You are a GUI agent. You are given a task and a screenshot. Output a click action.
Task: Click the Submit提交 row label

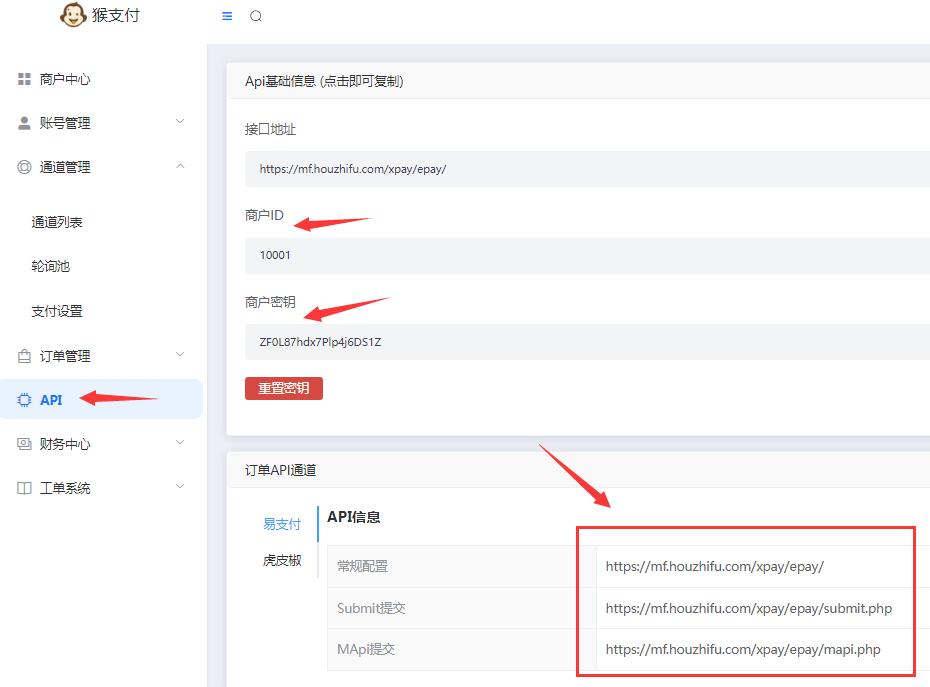pos(371,608)
